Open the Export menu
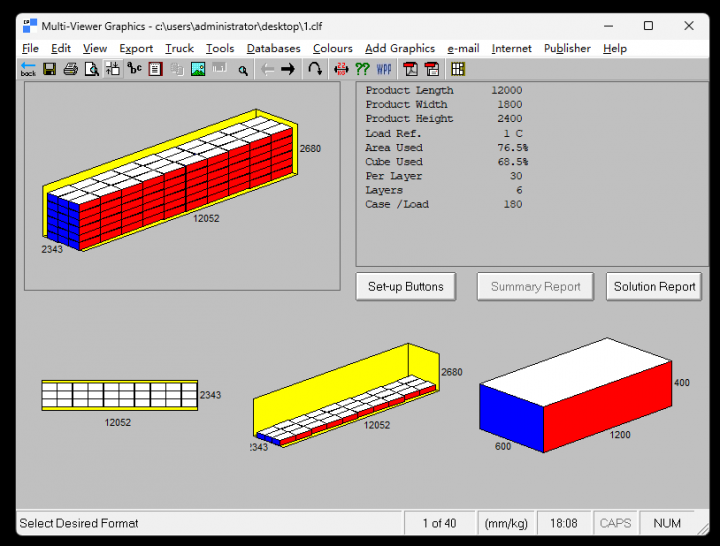Image resolution: width=720 pixels, height=546 pixels. [136, 48]
